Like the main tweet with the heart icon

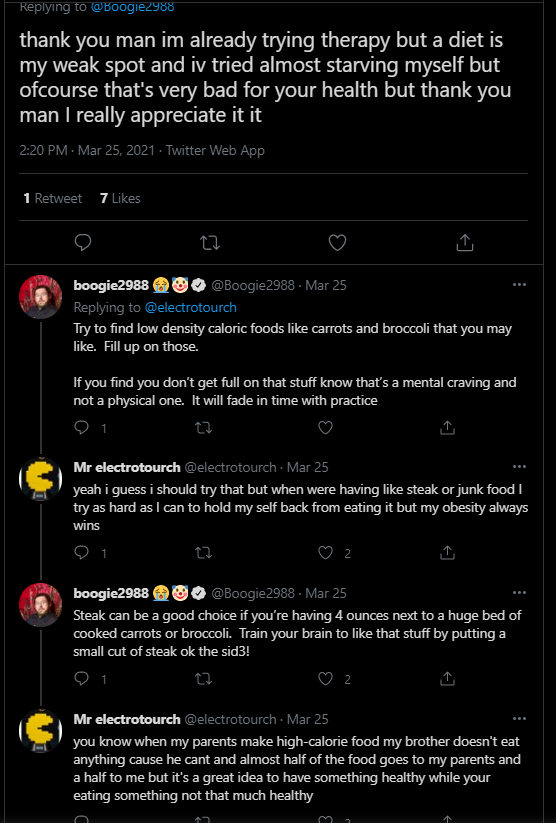pyautogui.click(x=337, y=242)
